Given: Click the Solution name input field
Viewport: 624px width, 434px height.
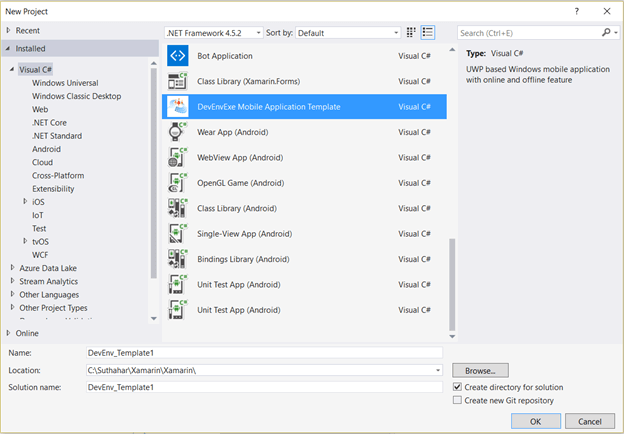Looking at the screenshot, I should tap(264, 387).
